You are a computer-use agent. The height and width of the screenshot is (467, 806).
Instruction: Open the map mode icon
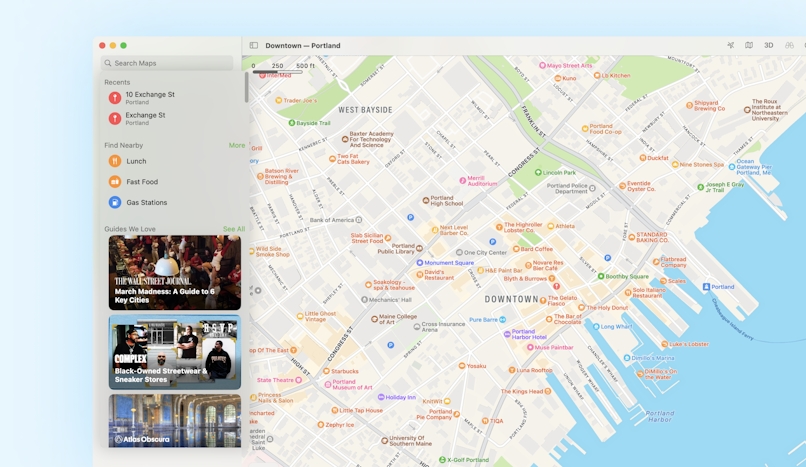tap(749, 45)
